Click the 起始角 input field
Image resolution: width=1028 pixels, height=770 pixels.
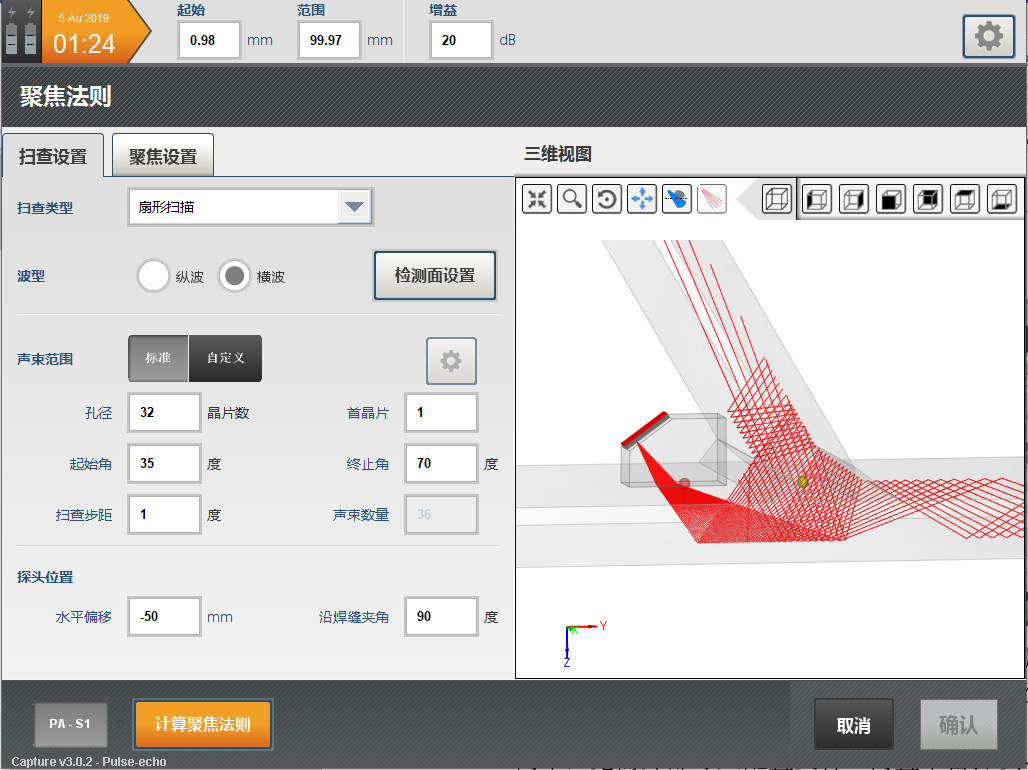[x=164, y=464]
